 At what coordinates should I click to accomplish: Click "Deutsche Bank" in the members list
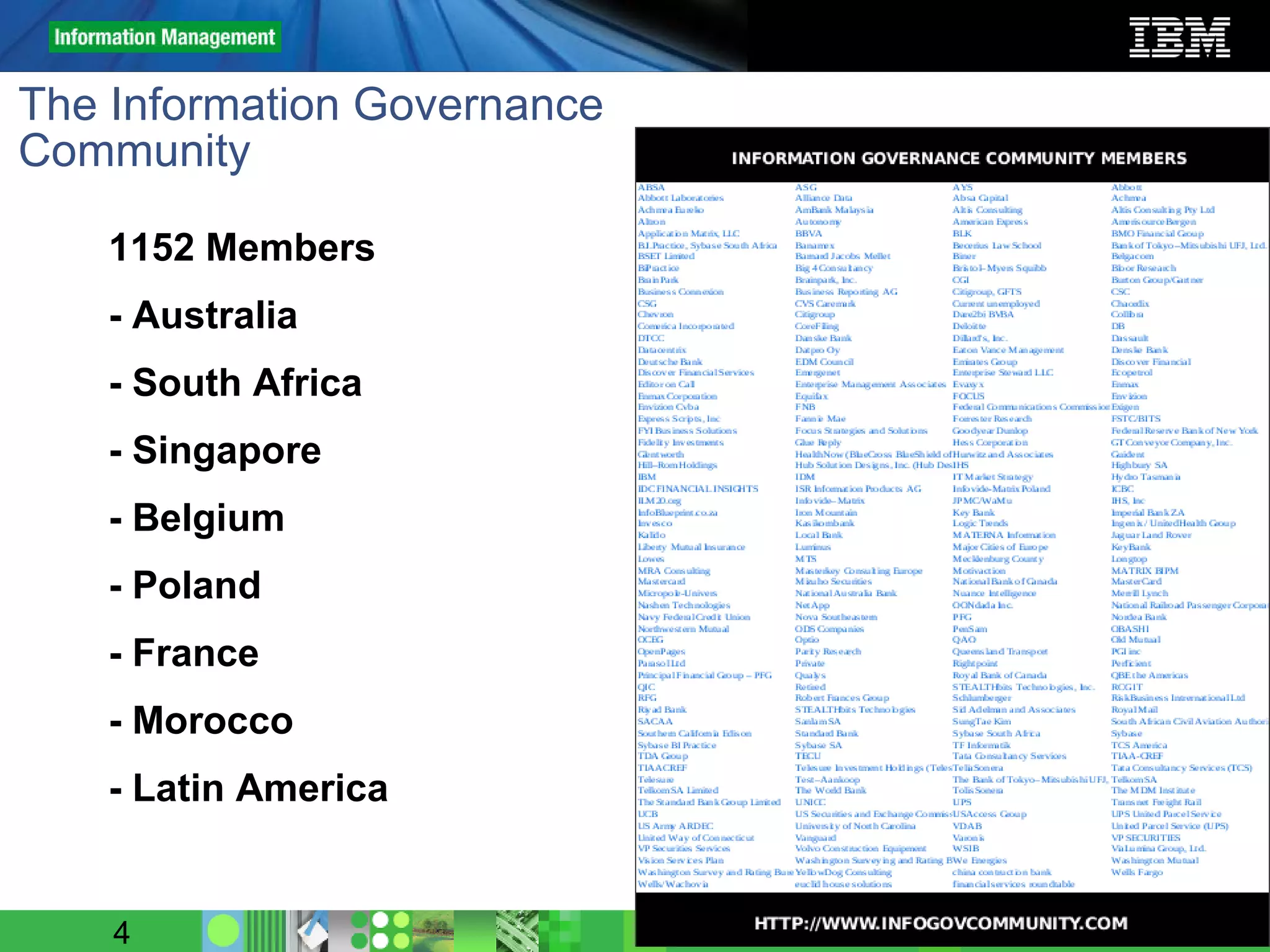(x=670, y=362)
